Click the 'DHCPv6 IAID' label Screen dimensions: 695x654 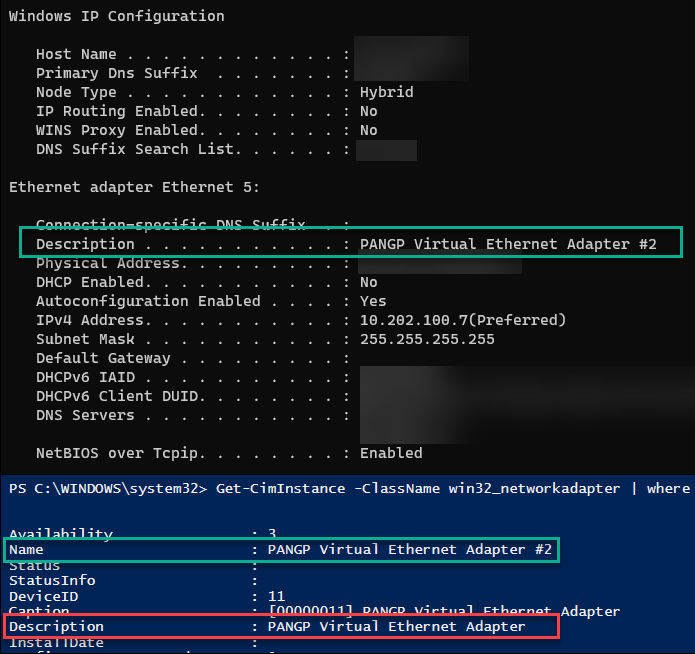85,377
